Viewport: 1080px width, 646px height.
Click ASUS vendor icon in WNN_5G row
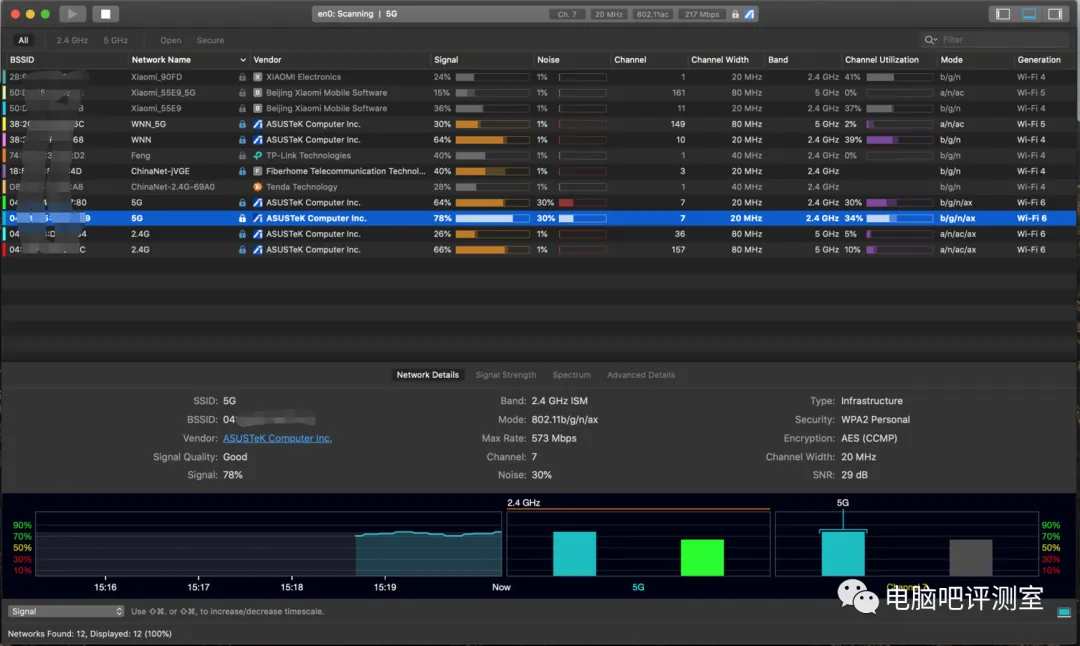(258, 125)
